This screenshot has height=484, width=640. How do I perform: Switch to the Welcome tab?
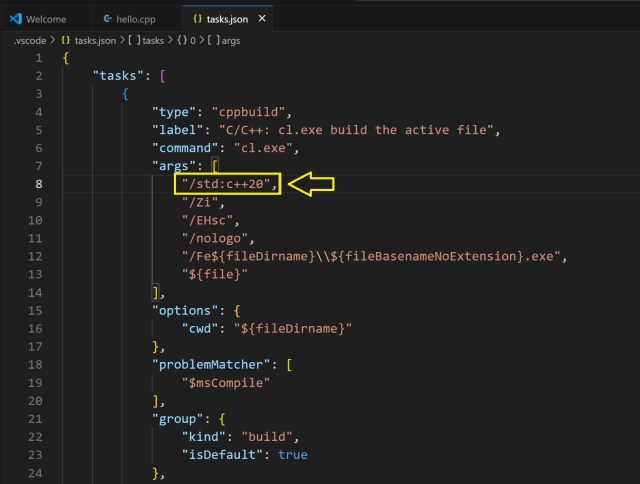[x=46, y=19]
